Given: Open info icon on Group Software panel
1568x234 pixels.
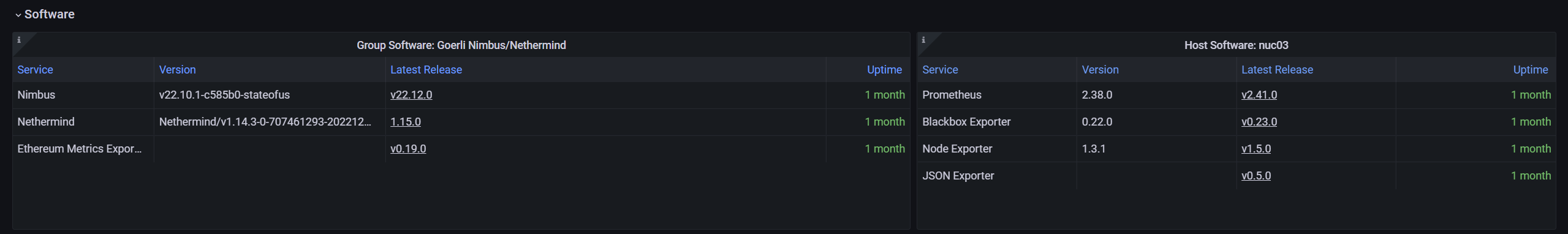Looking at the screenshot, I should pyautogui.click(x=19, y=40).
